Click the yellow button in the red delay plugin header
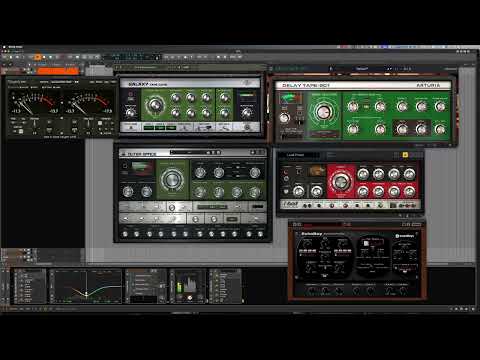Viewport: 480px width, 360px height. [x=405, y=155]
